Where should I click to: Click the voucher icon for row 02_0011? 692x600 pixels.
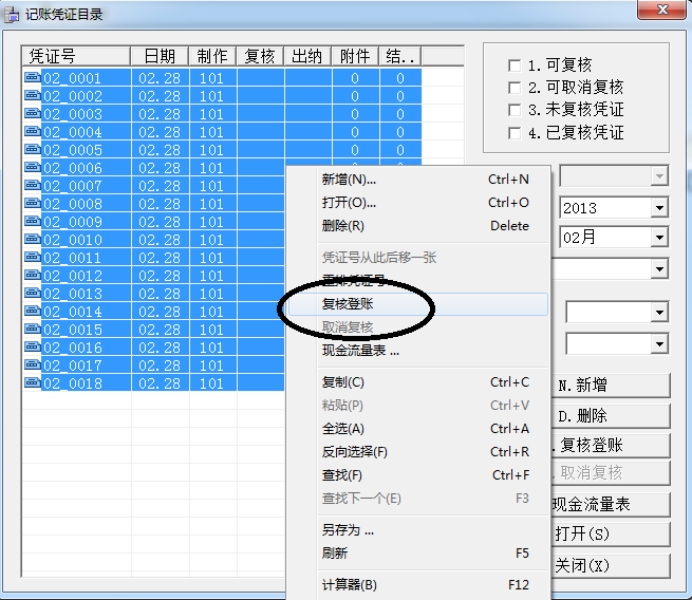pos(32,257)
